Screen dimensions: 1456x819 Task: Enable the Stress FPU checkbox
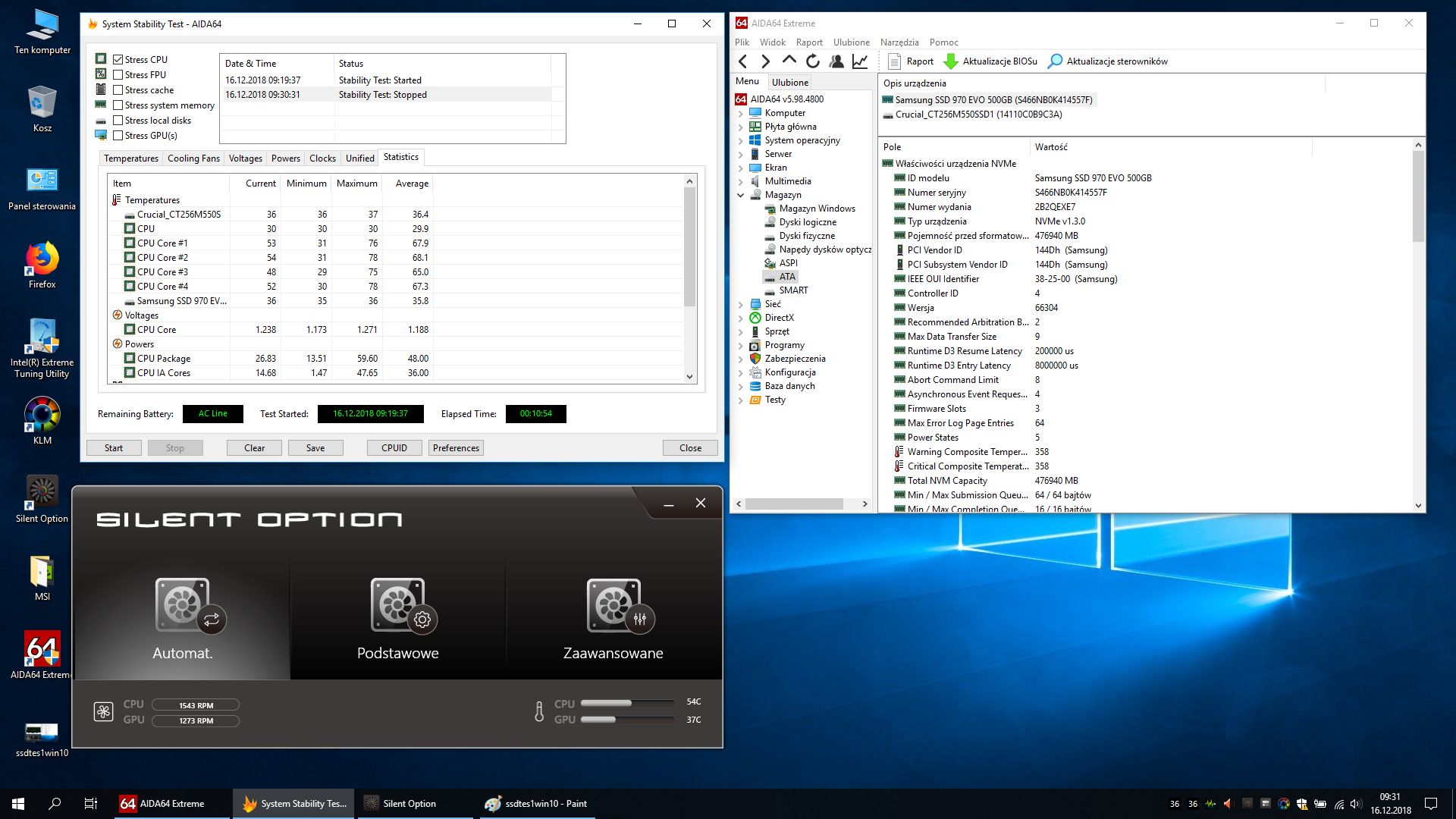pyautogui.click(x=118, y=74)
